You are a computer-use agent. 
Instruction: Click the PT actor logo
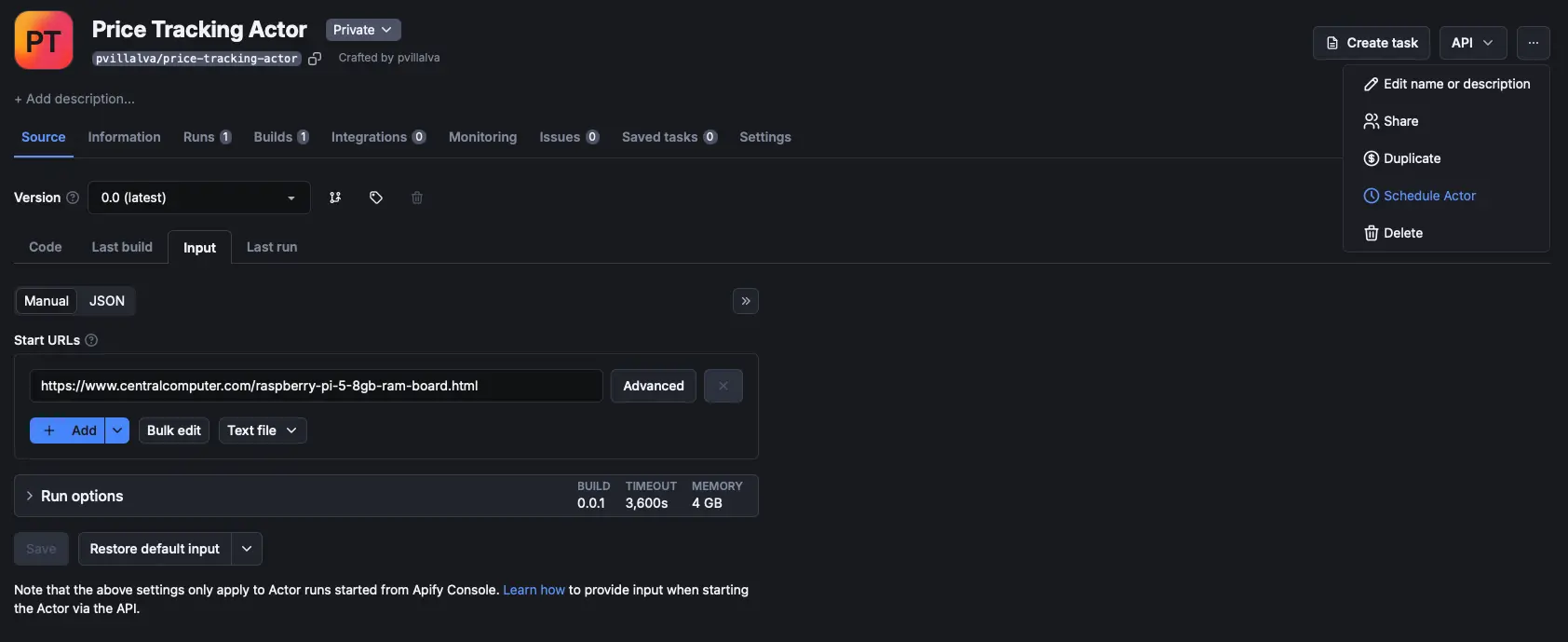[44, 41]
